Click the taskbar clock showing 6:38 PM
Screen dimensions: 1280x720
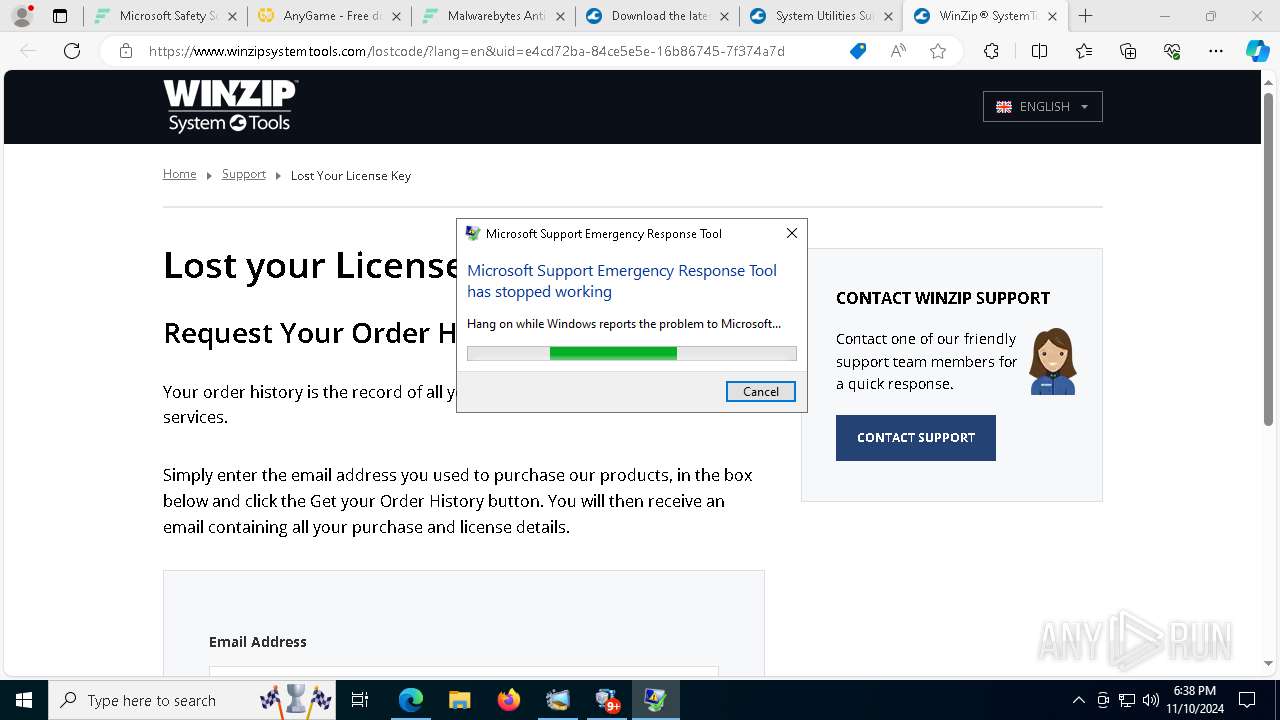click(1195, 700)
